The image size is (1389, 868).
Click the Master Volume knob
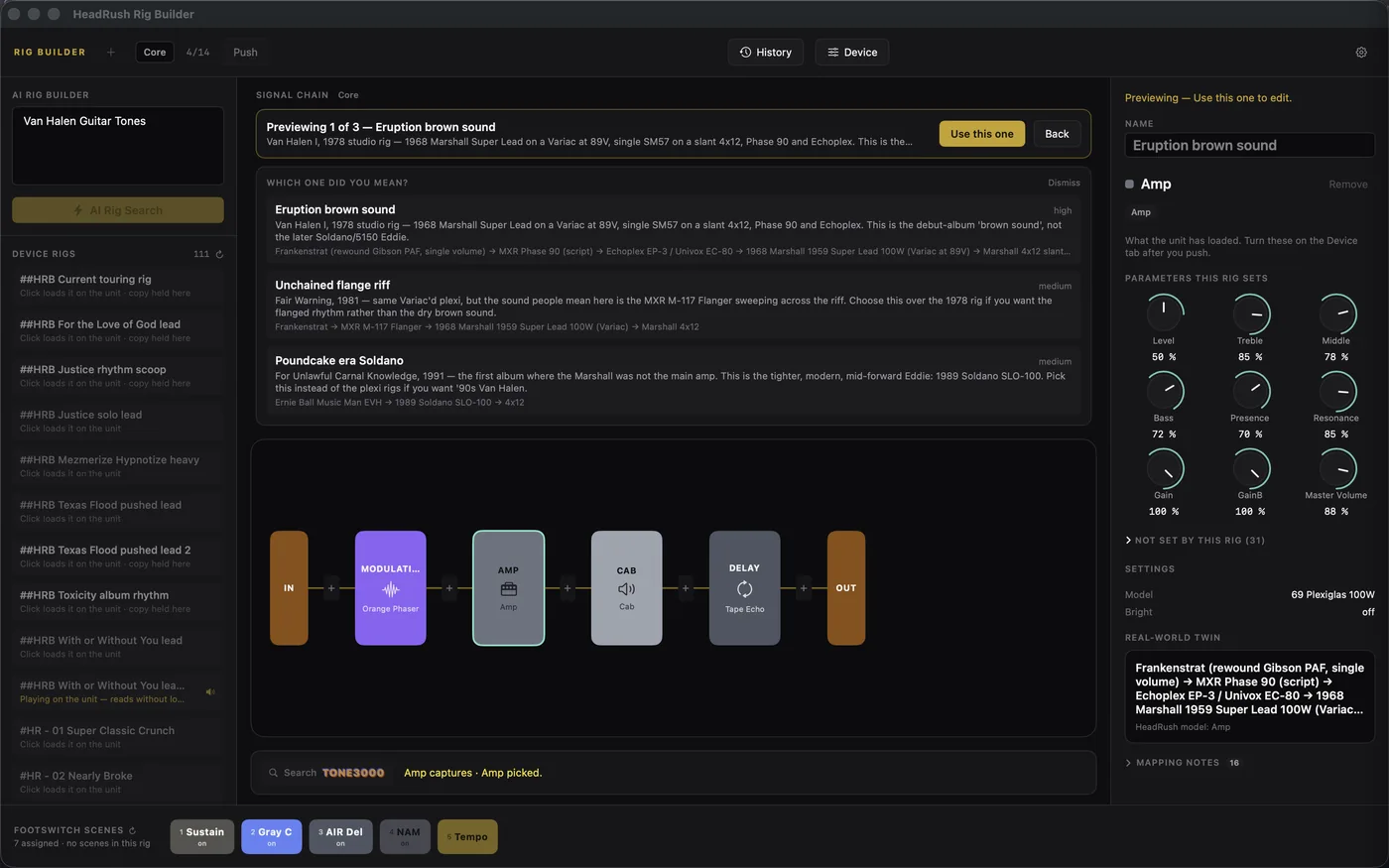[1336, 468]
